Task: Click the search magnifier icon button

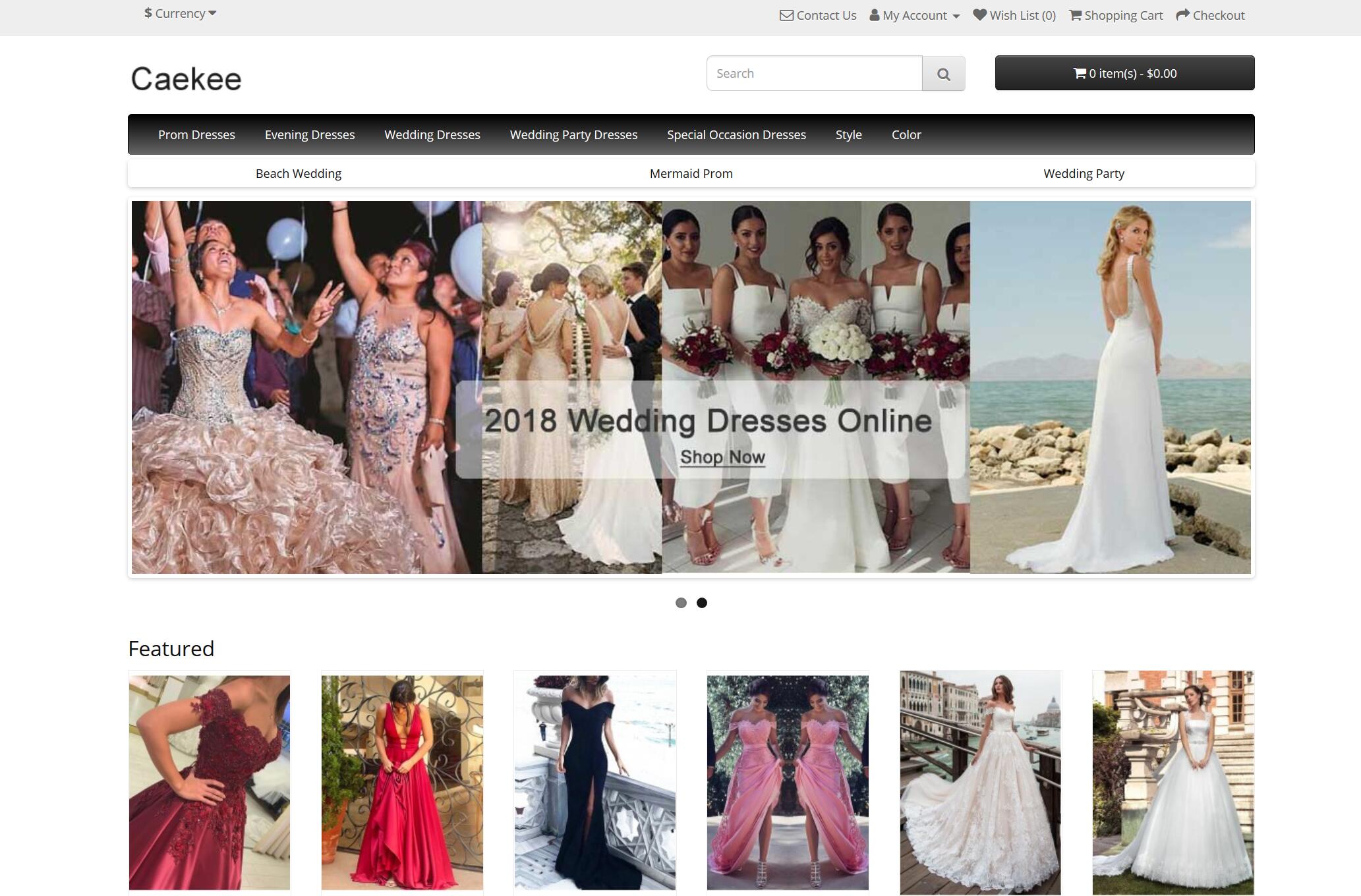Action: 943,74
